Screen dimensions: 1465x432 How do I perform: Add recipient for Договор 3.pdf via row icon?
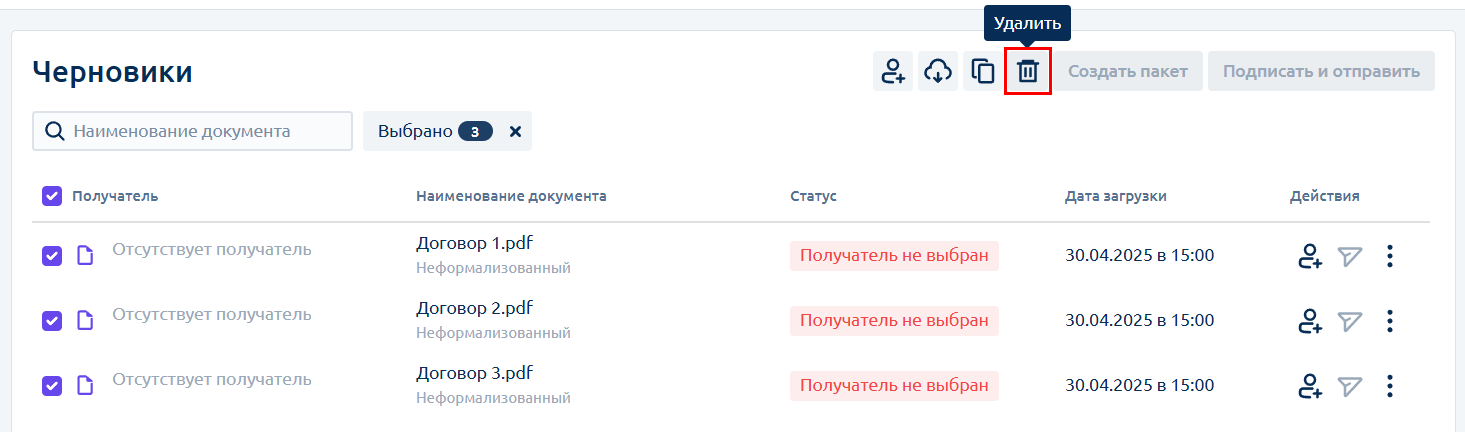pyautogui.click(x=1309, y=387)
